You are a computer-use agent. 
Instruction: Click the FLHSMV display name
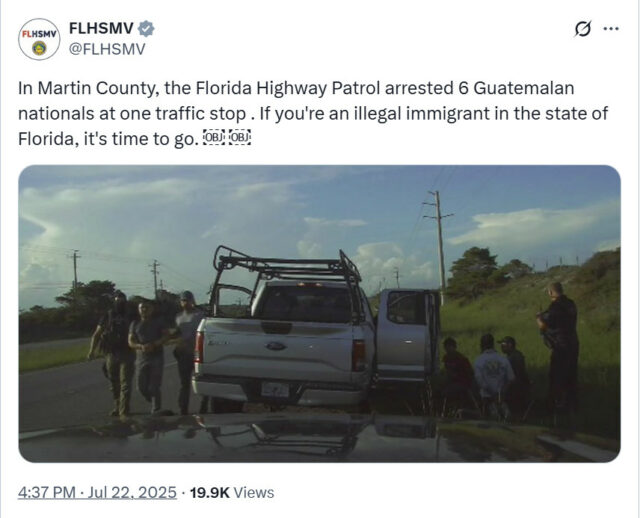tap(101, 29)
